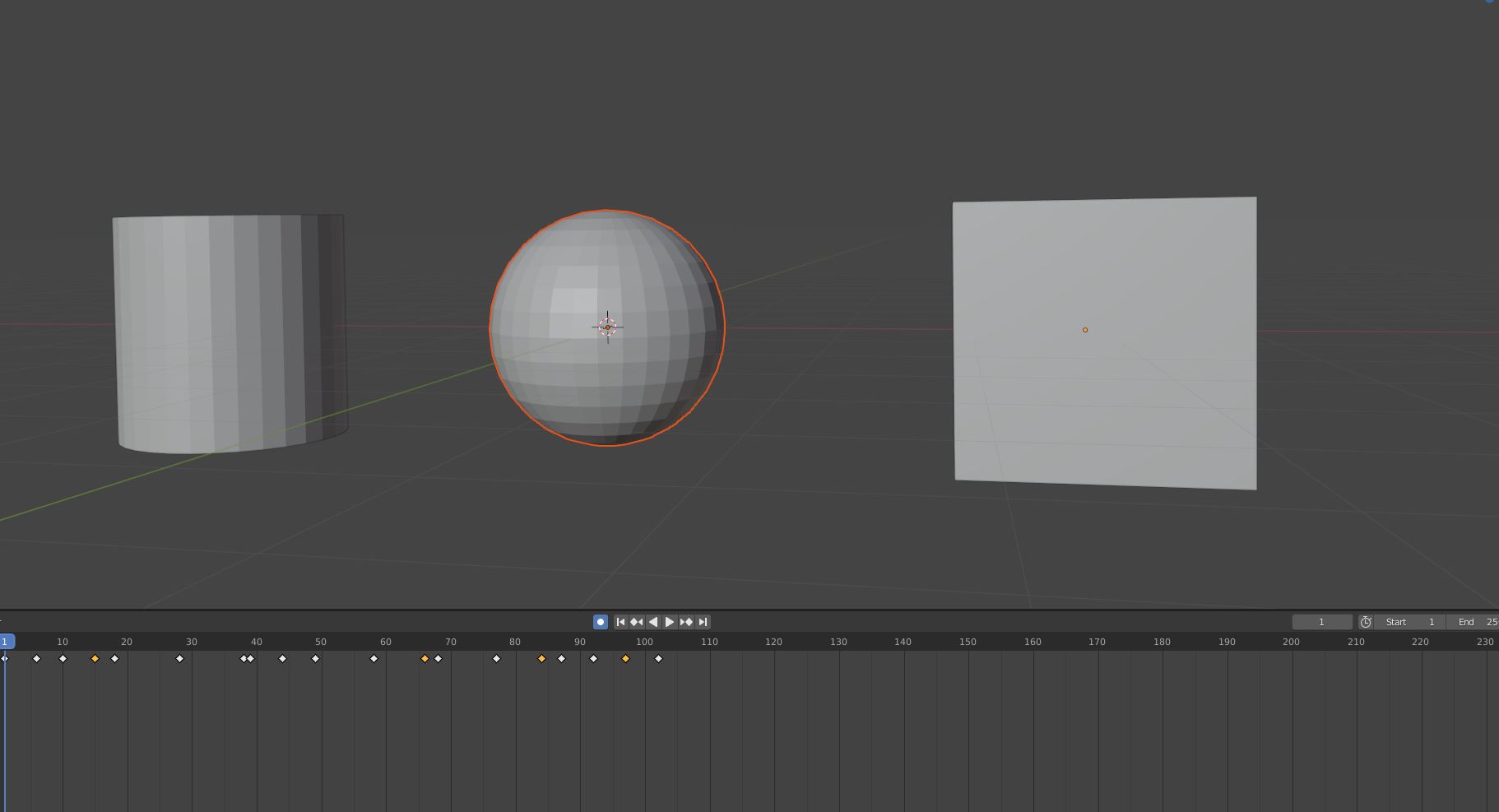Select the keyframe at frame 44

pos(282,659)
